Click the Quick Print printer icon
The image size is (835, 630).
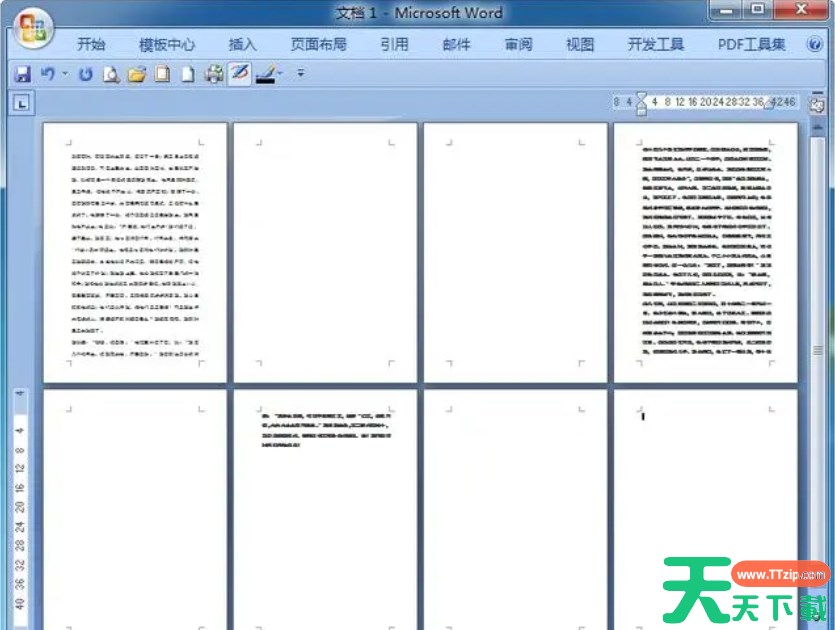[213, 74]
